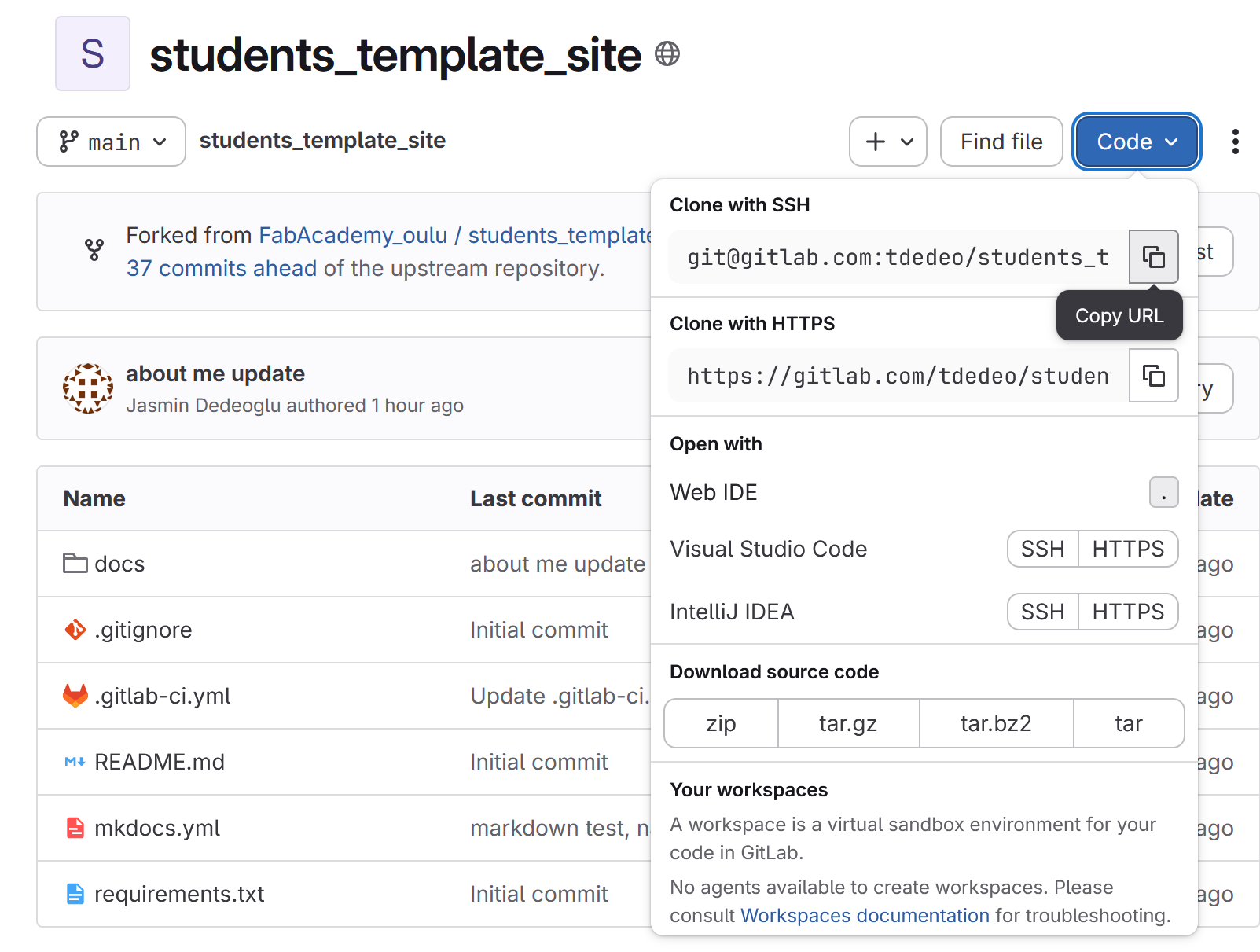The height and width of the screenshot is (952, 1260).
Task: Open the FabAcademy_oulu upstream link
Action: (352, 235)
